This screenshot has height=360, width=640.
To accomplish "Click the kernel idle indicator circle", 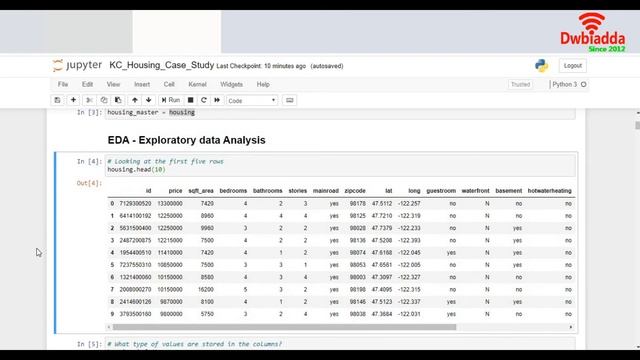I will click(x=584, y=84).
